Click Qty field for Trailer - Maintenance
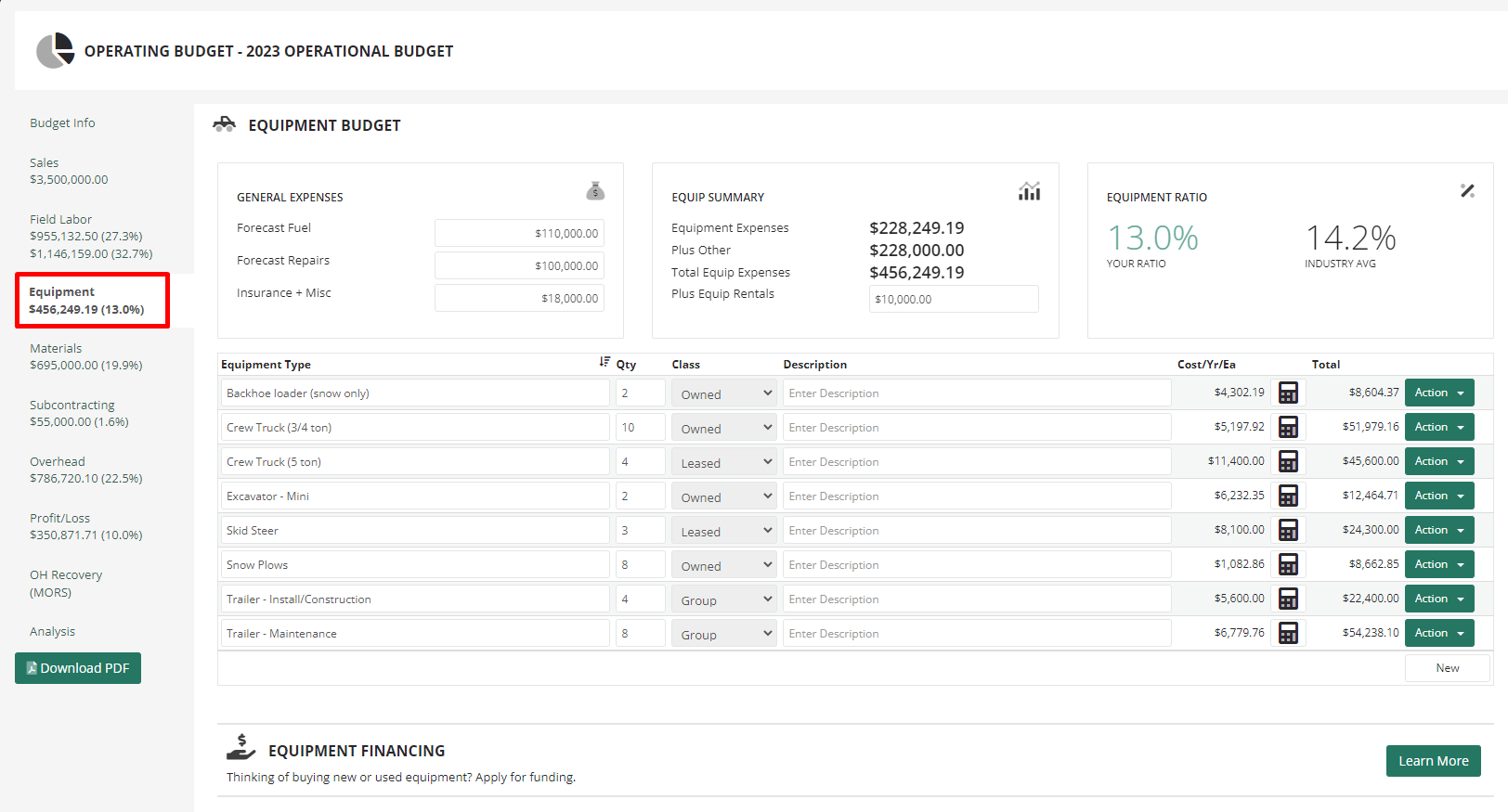Image resolution: width=1508 pixels, height=812 pixels. (641, 633)
